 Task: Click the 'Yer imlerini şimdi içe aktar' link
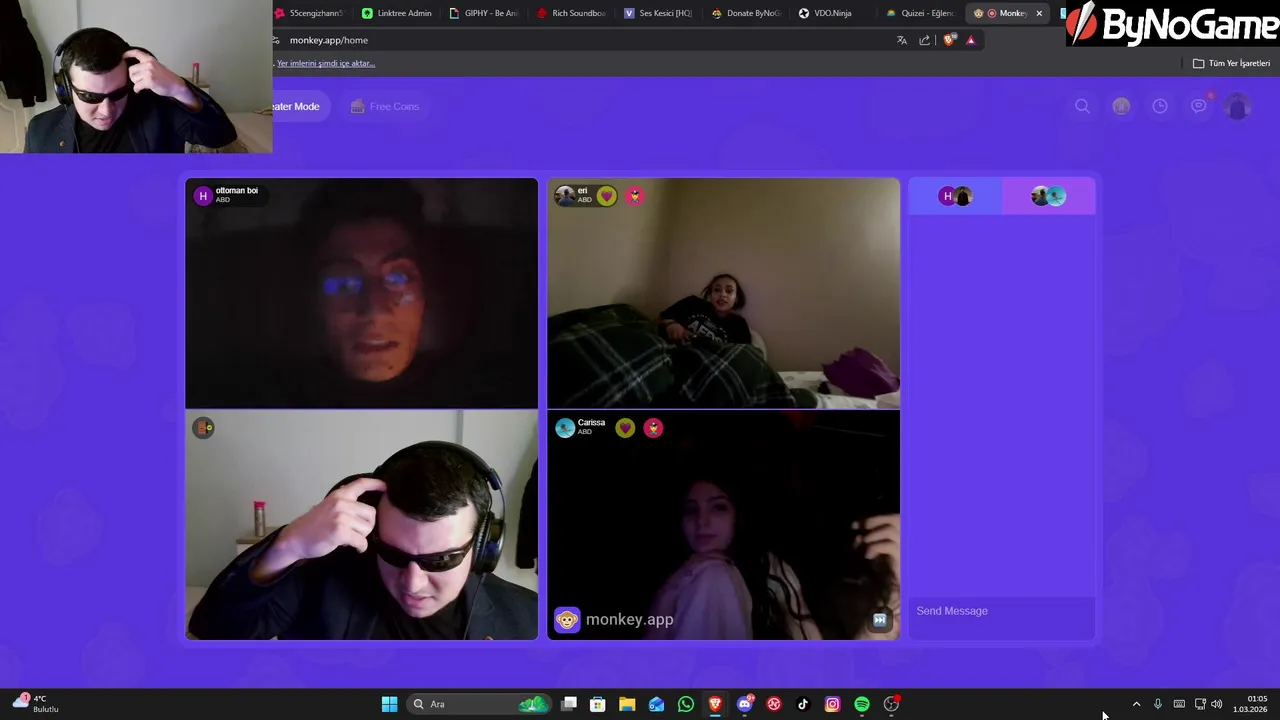[326, 63]
